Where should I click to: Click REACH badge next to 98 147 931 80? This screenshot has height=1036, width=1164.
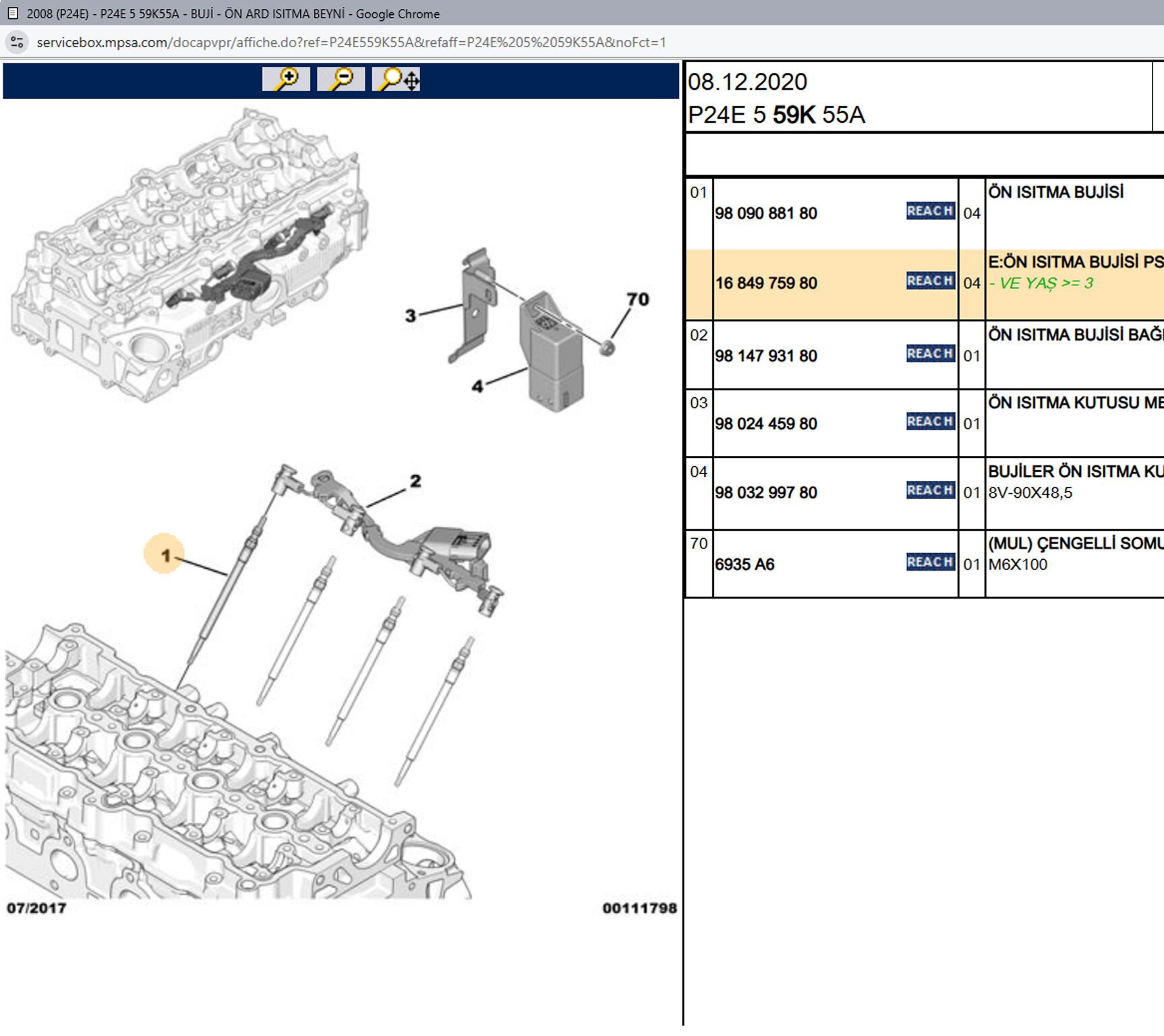coord(930,353)
